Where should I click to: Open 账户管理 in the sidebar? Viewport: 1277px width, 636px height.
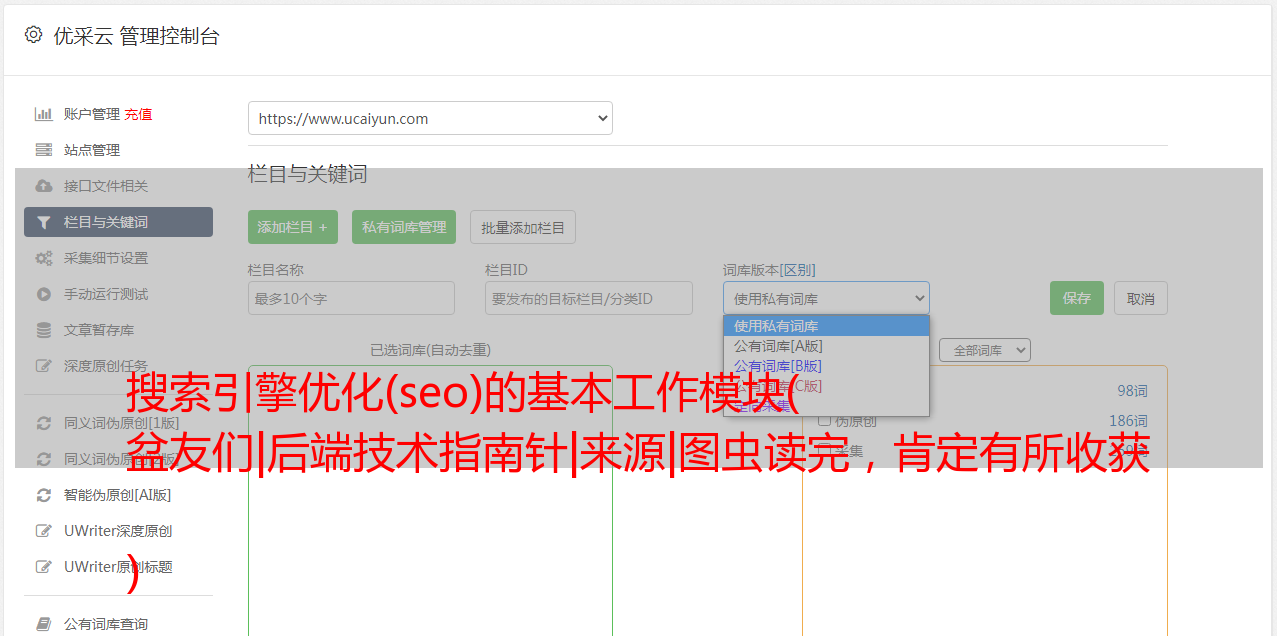pos(91,114)
